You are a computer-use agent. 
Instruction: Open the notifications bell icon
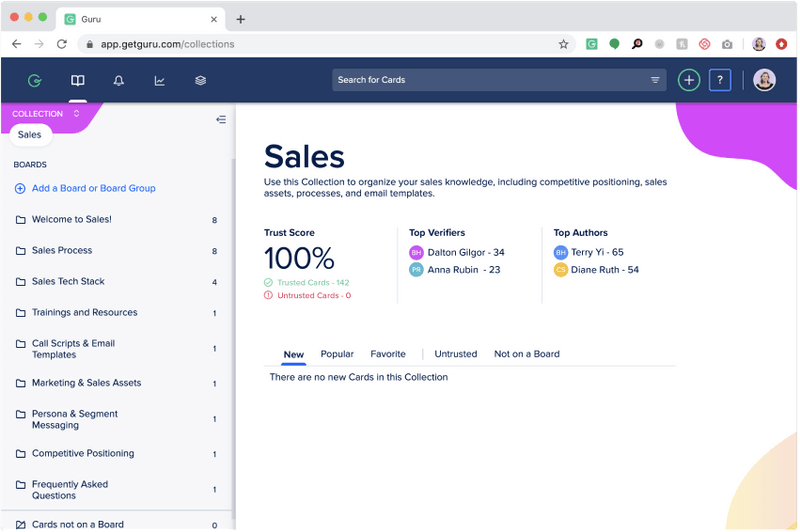click(118, 80)
